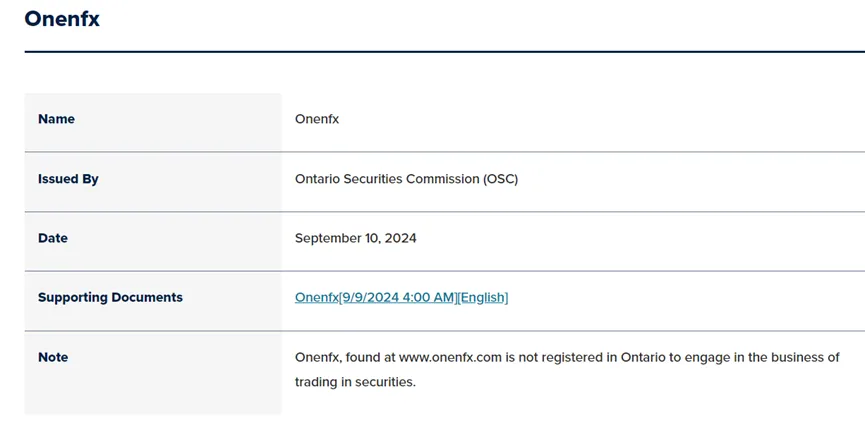Select the Note row label
865x423 pixels.
tap(53, 357)
